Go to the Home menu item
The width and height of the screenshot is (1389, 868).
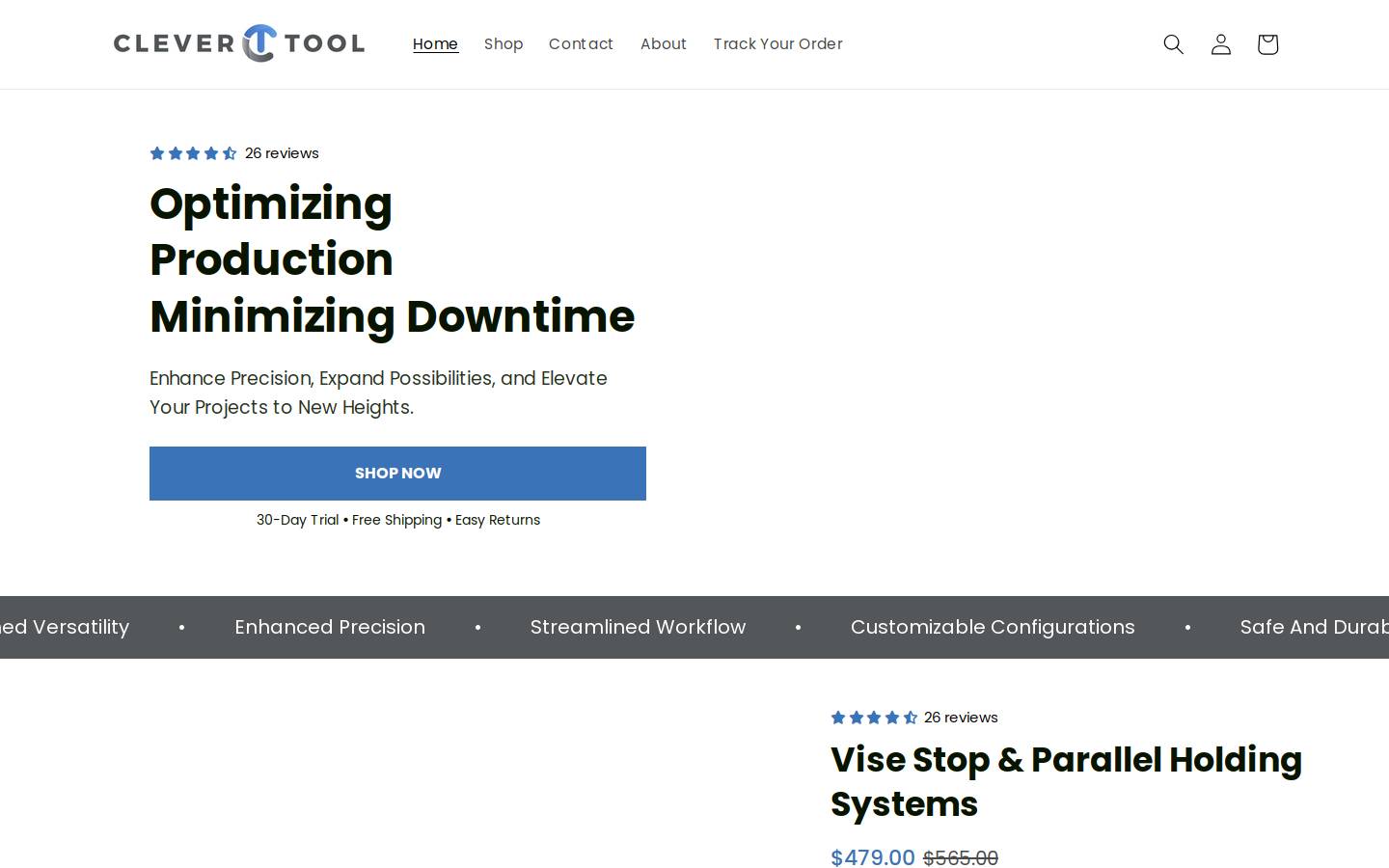(x=435, y=44)
